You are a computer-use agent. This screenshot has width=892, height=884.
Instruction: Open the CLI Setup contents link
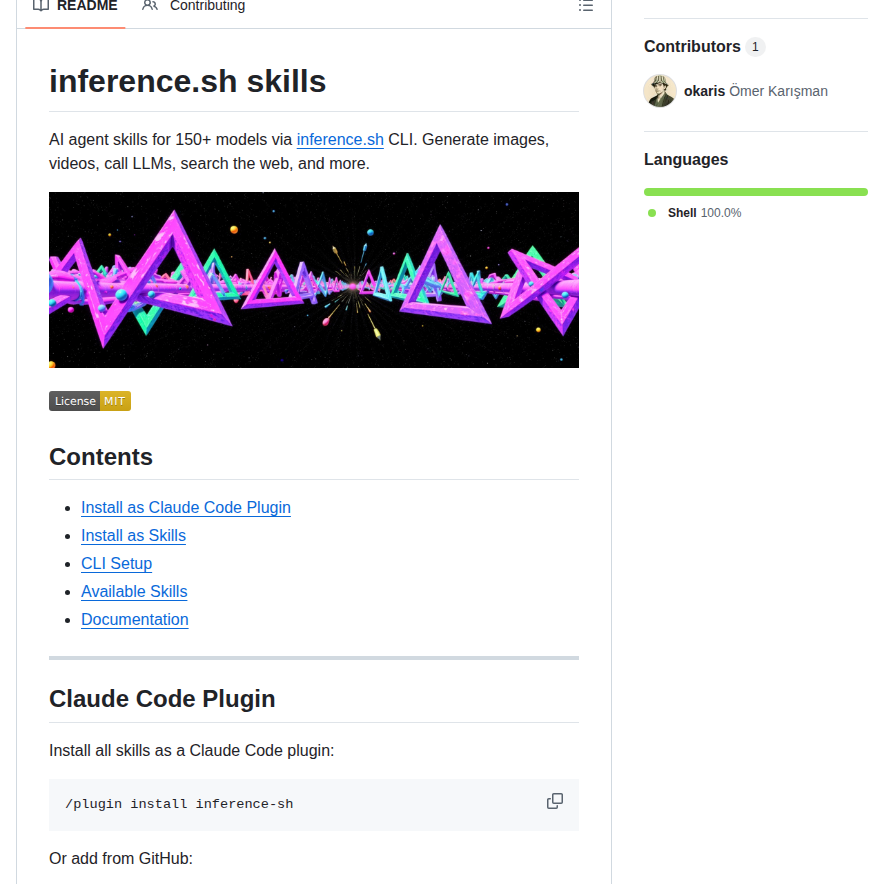pyautogui.click(x=117, y=563)
